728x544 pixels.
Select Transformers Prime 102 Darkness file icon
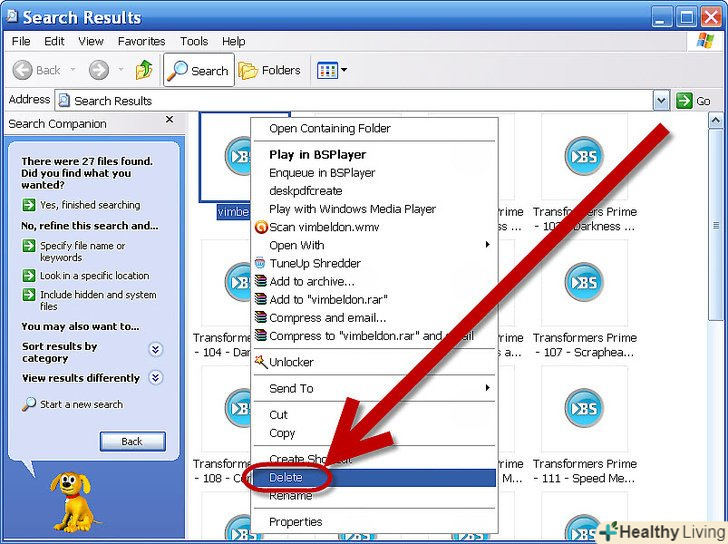tap(584, 156)
